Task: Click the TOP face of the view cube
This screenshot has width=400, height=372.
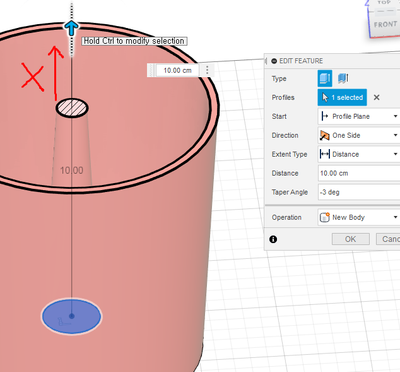Action: pos(384,3)
